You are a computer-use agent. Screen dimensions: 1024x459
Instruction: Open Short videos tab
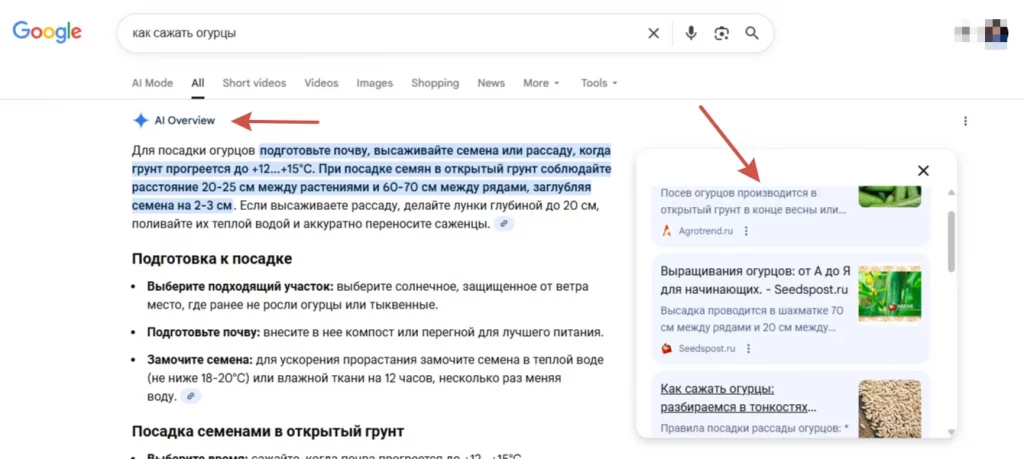254,83
